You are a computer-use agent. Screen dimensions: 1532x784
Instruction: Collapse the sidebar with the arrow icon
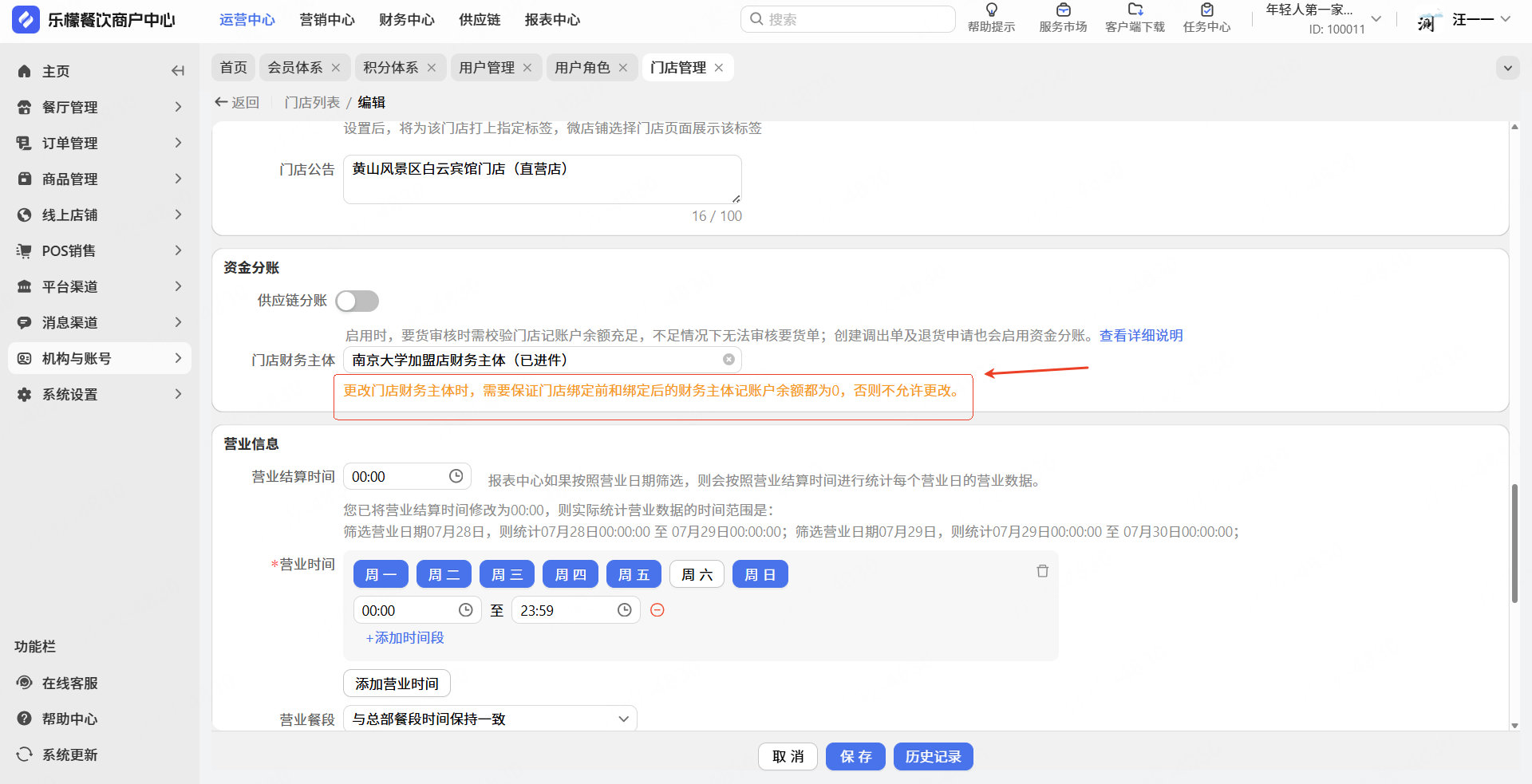(x=178, y=71)
